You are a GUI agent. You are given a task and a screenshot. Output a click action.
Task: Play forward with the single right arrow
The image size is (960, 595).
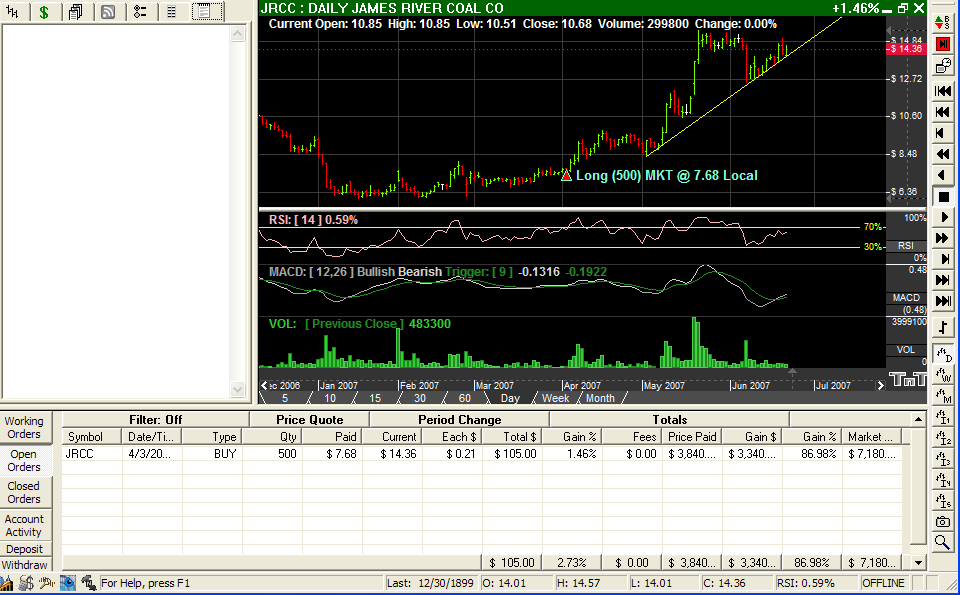click(943, 217)
